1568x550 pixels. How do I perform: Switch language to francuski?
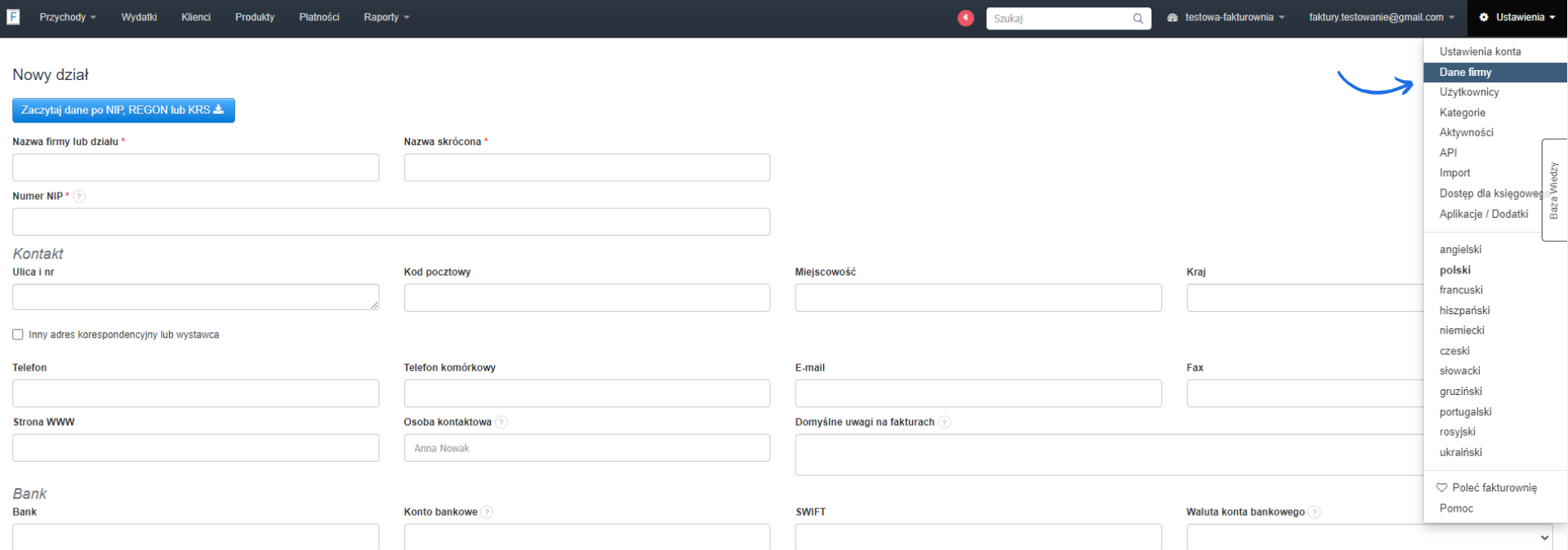coord(1461,290)
